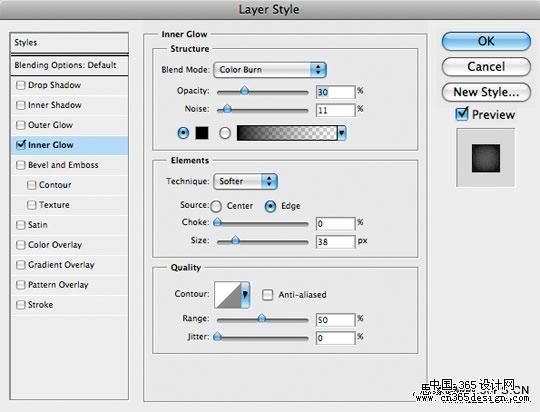The image size is (540, 412).
Task: Click the Opacity slider handle
Action: tap(245, 91)
